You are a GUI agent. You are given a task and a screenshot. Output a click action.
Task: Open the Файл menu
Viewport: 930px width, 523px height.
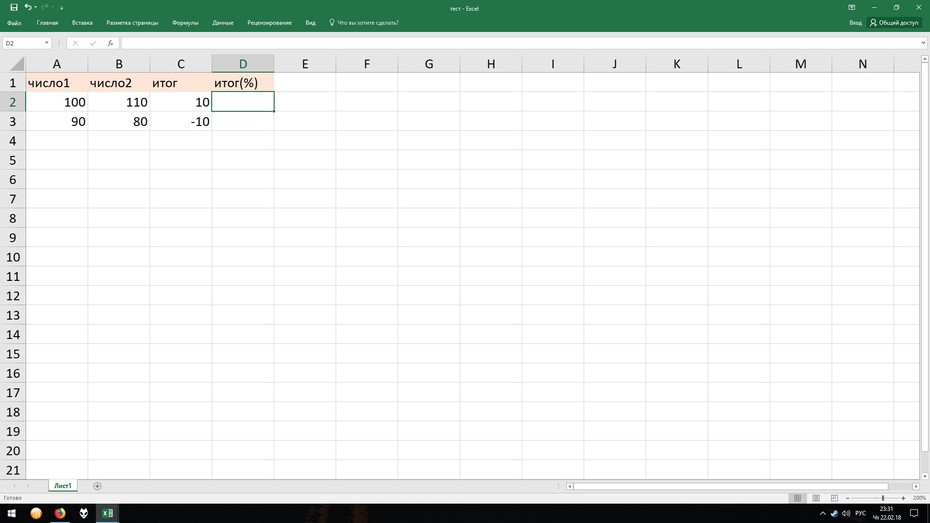click(14, 23)
